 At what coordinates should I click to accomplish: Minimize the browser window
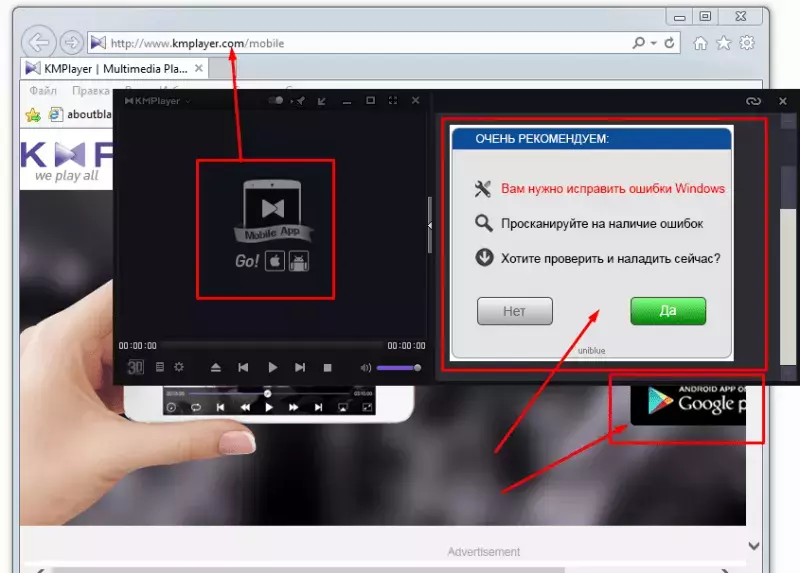679,17
